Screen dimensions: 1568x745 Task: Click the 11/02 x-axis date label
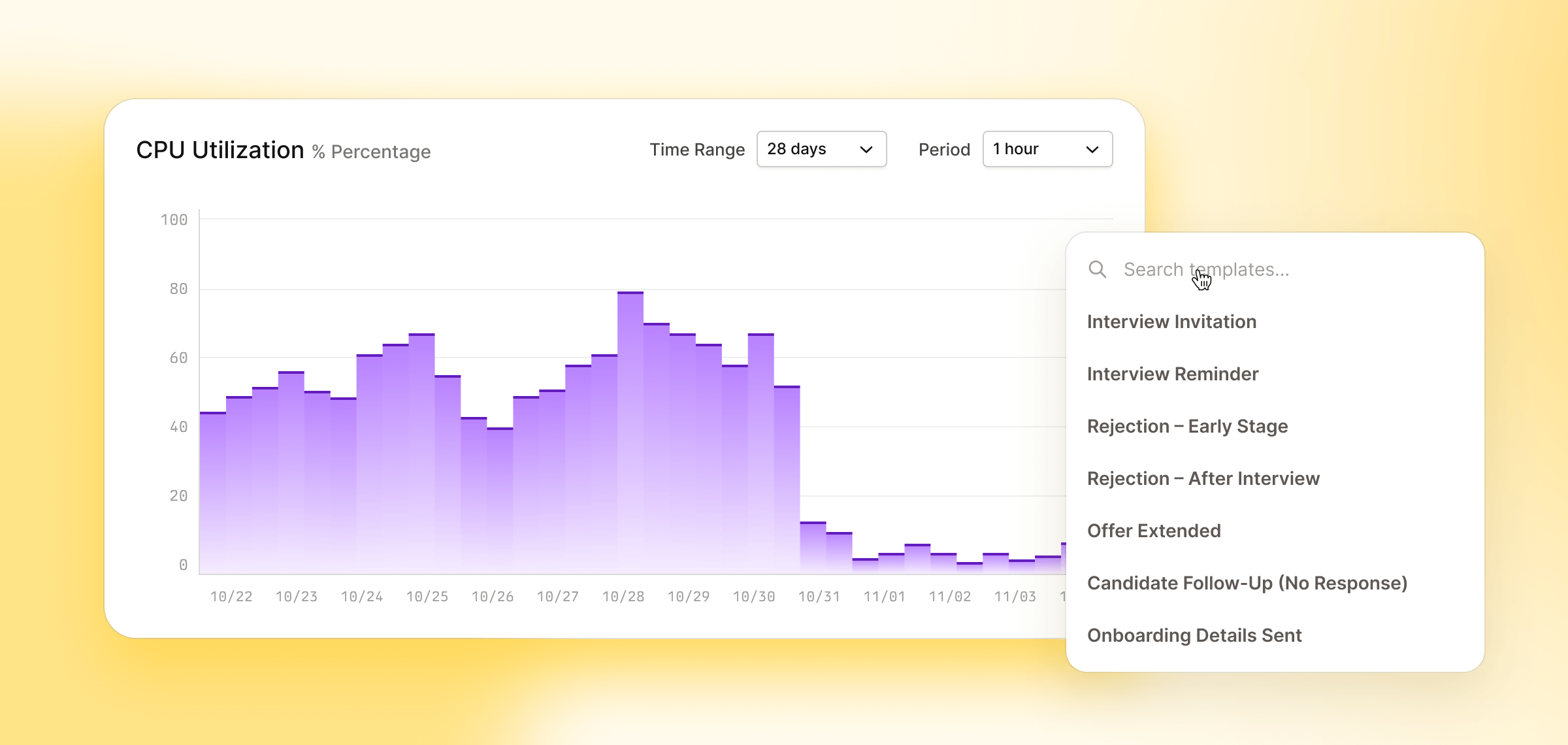(950, 597)
